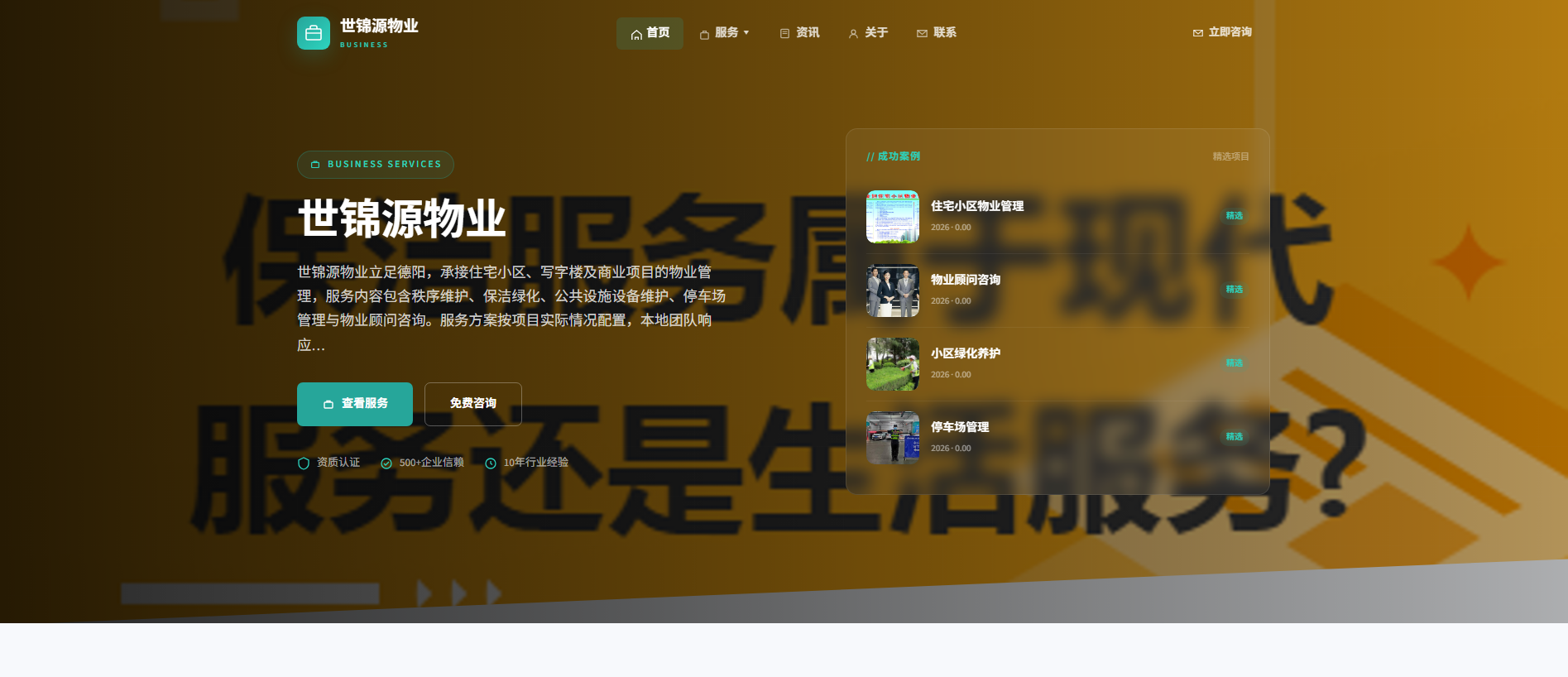Go to the 首页 nav item

650,33
